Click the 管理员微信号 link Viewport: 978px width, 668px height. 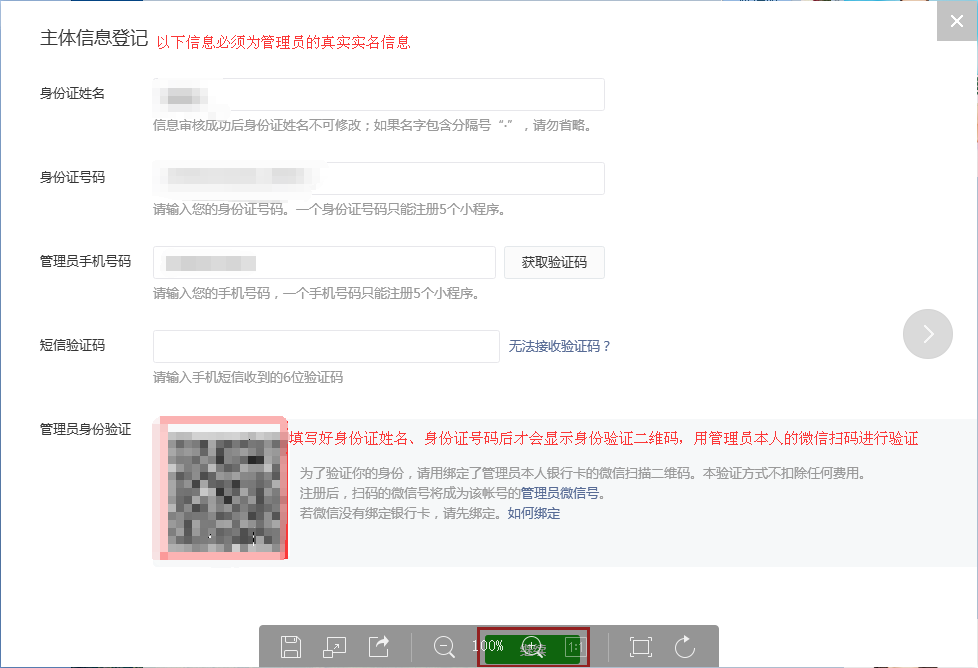(x=561, y=493)
